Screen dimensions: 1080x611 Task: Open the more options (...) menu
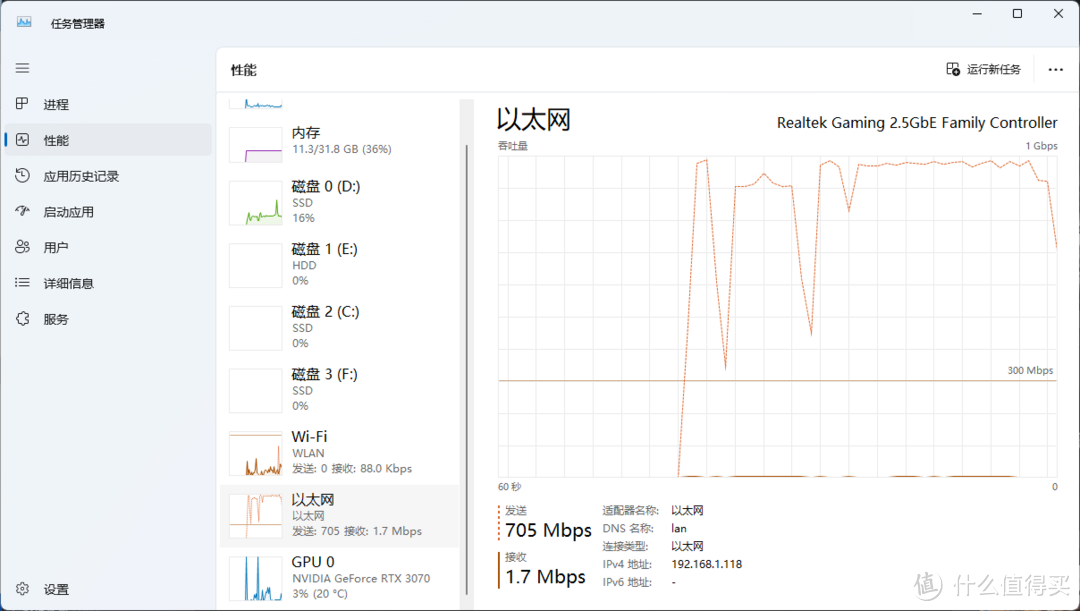click(1056, 69)
